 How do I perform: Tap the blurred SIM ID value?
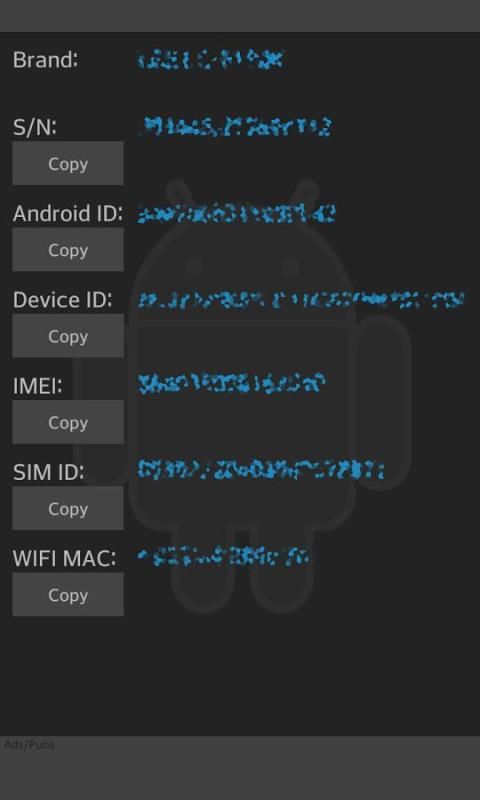(261, 469)
